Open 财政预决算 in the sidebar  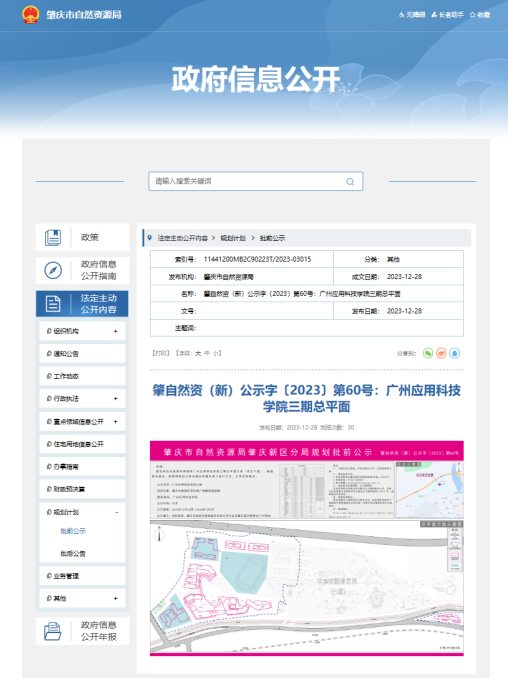coord(69,489)
